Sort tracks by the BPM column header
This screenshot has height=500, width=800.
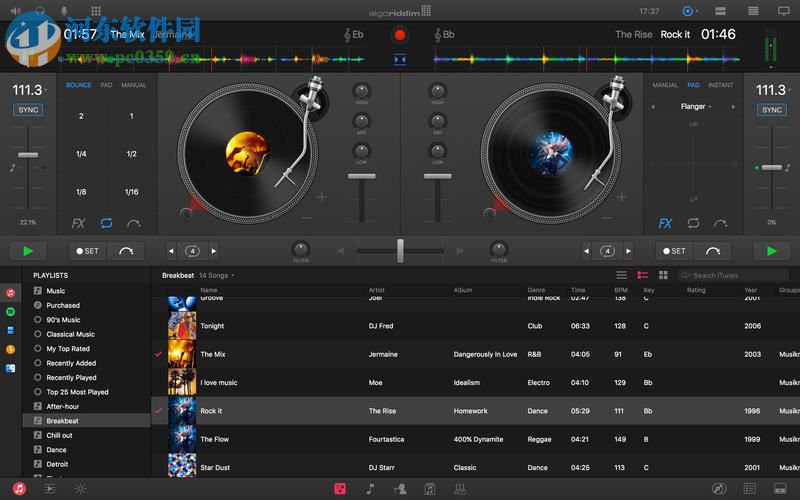pyautogui.click(x=620, y=290)
